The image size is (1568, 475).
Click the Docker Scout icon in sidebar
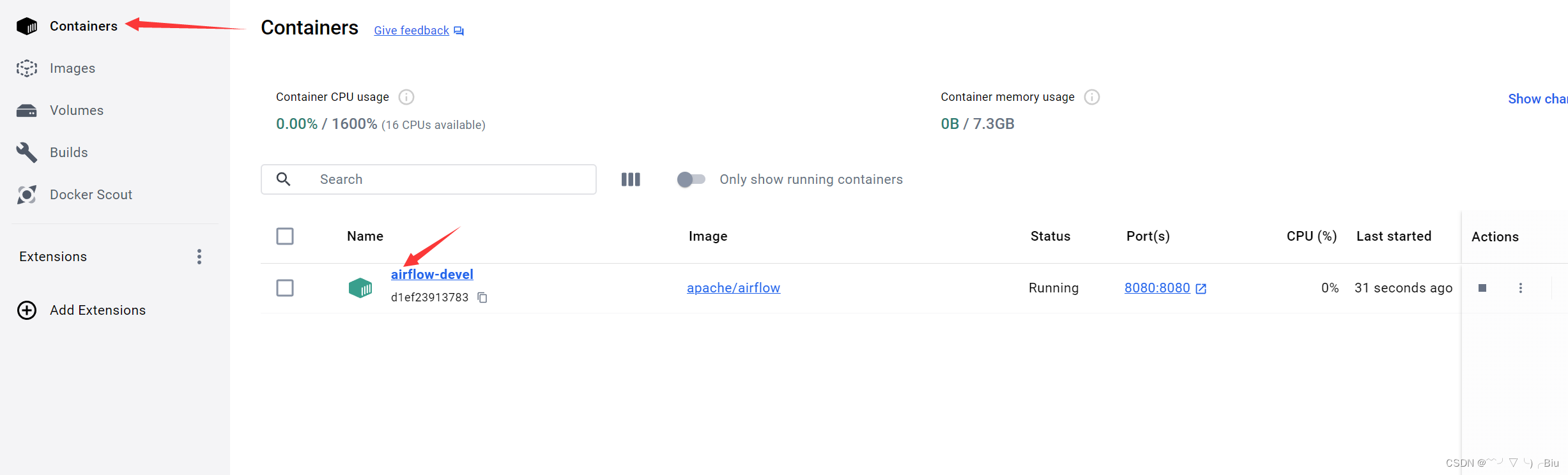point(27,195)
